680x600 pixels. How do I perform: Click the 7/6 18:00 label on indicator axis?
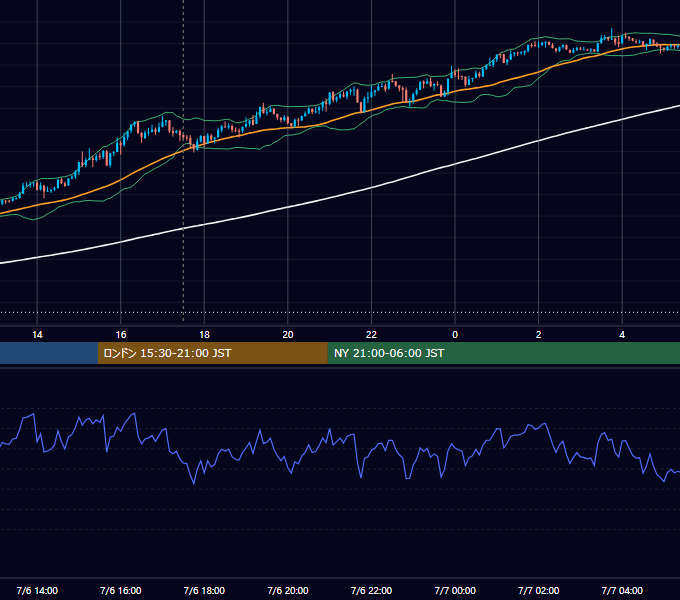[x=204, y=590]
